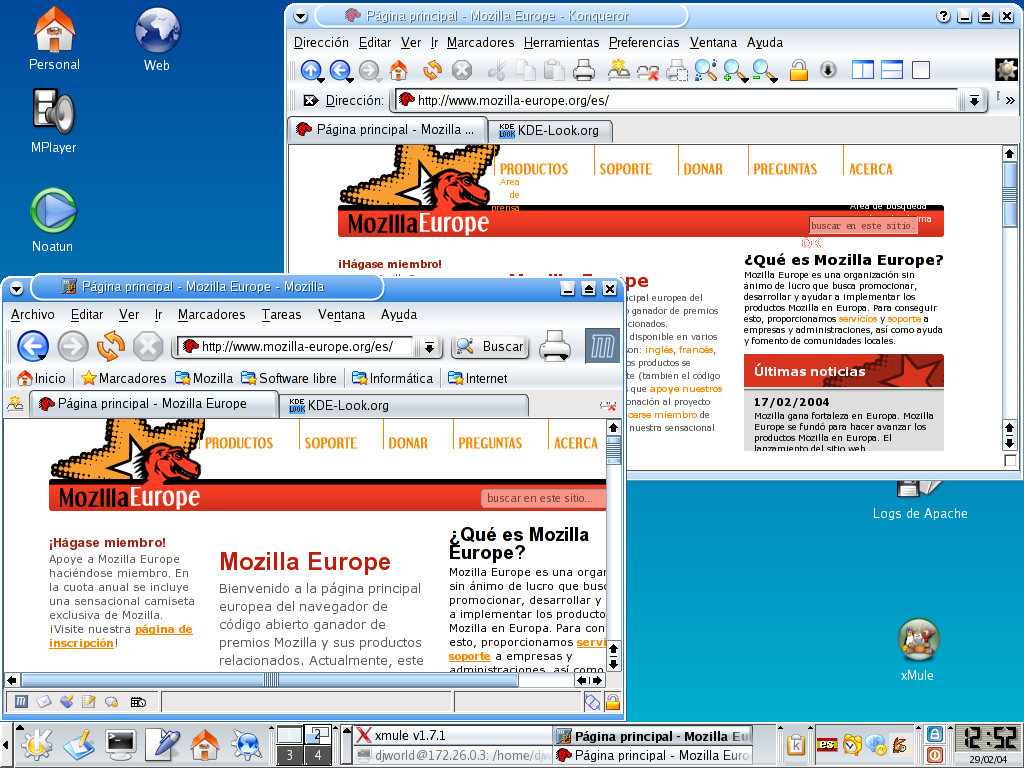The width and height of the screenshot is (1024, 768).
Task: Open the Klipper clipboard tray icon
Action: 796,744
